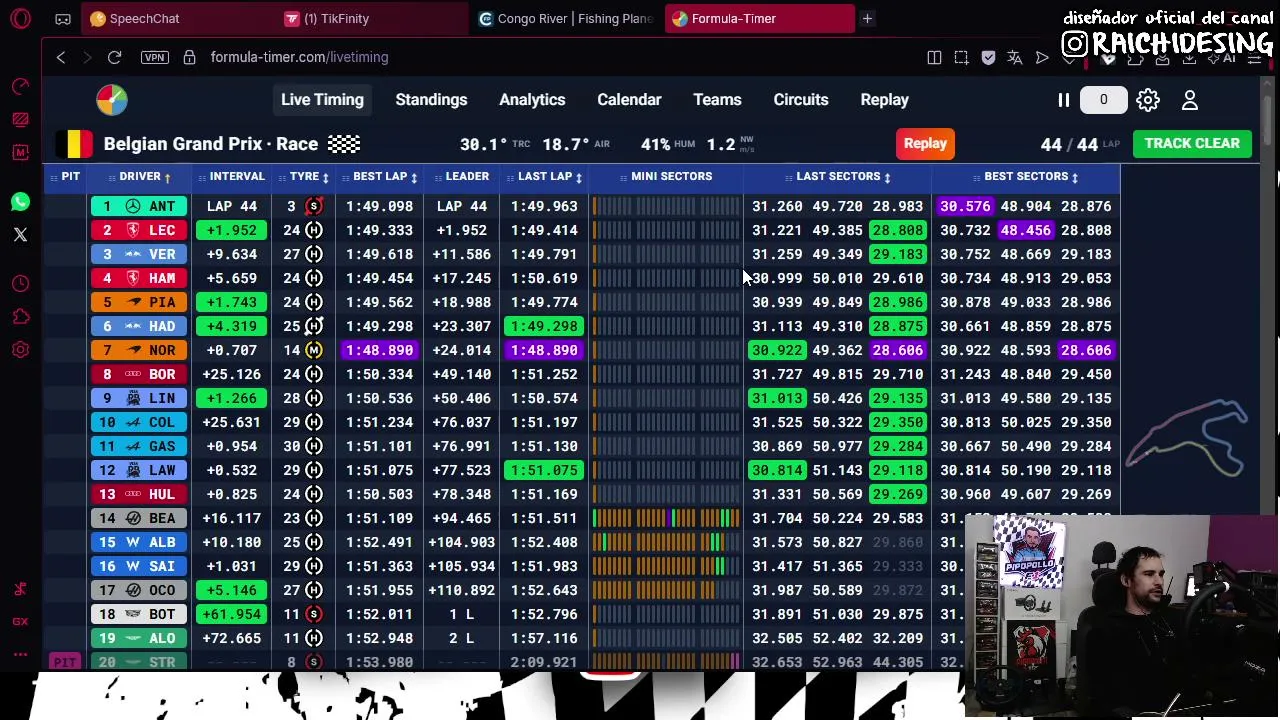1280x720 pixels.
Task: Open the page translate icon
Action: pos(1015,58)
